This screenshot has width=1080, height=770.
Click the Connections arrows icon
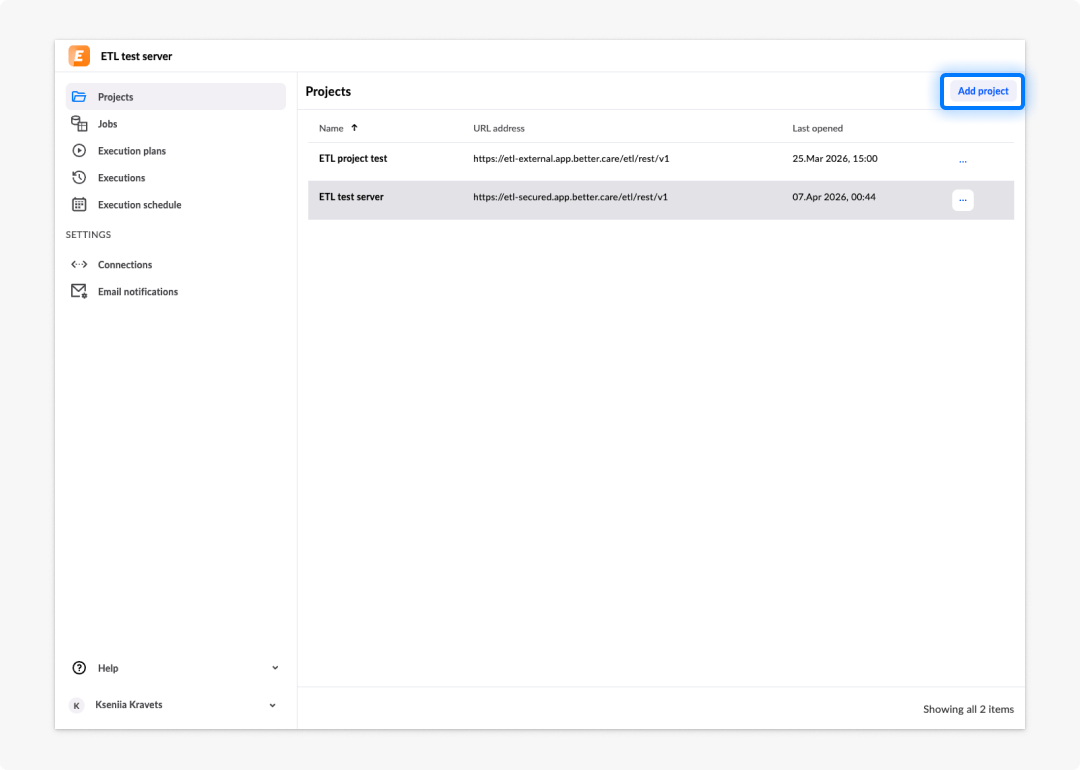[79, 264]
